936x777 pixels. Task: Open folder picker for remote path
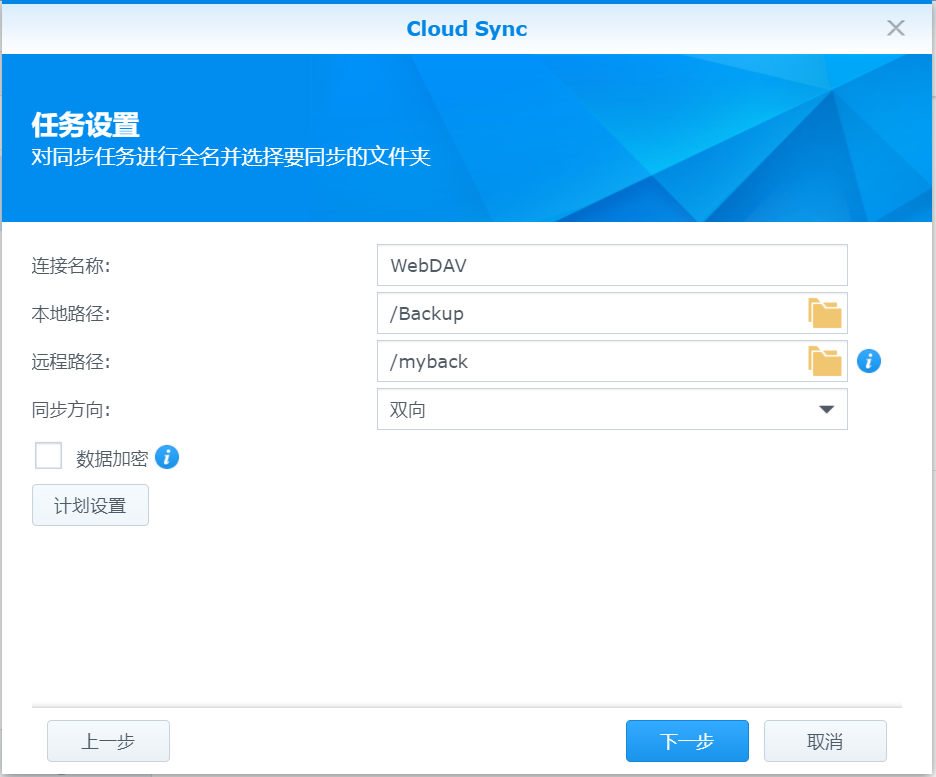825,362
